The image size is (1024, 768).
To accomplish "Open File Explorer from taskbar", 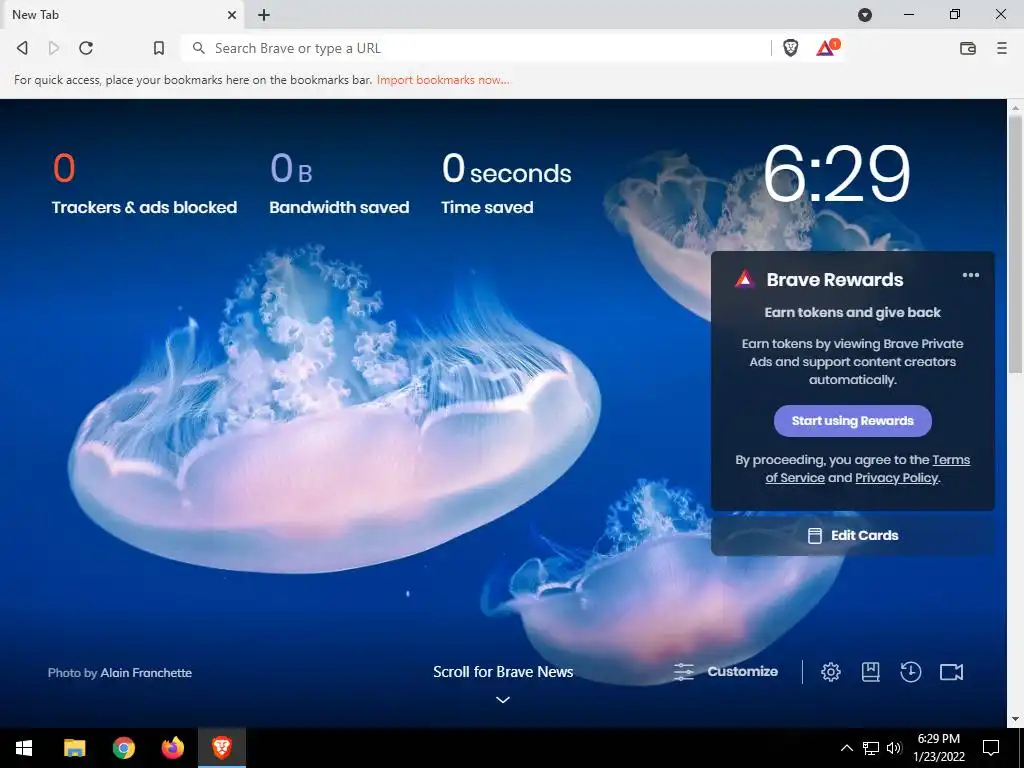I will pos(74,748).
